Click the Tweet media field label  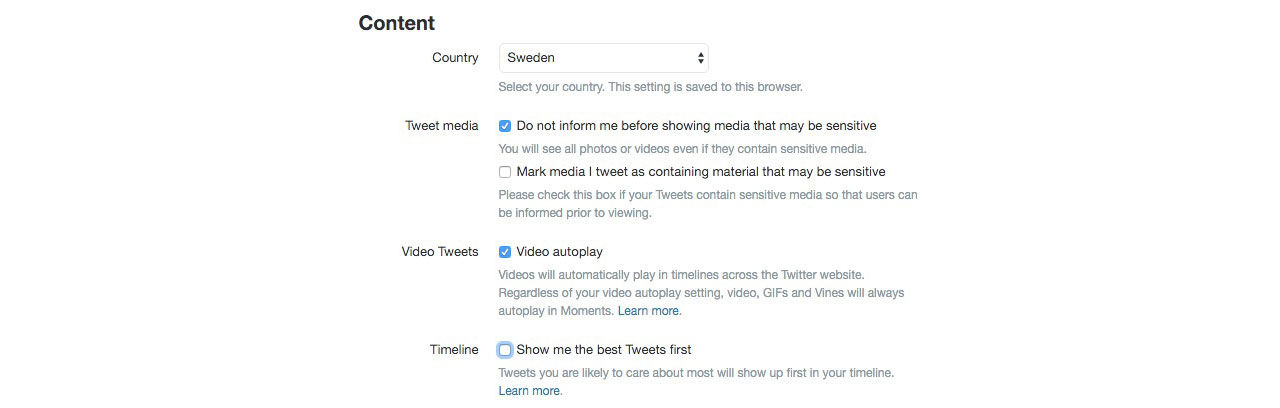(x=441, y=126)
